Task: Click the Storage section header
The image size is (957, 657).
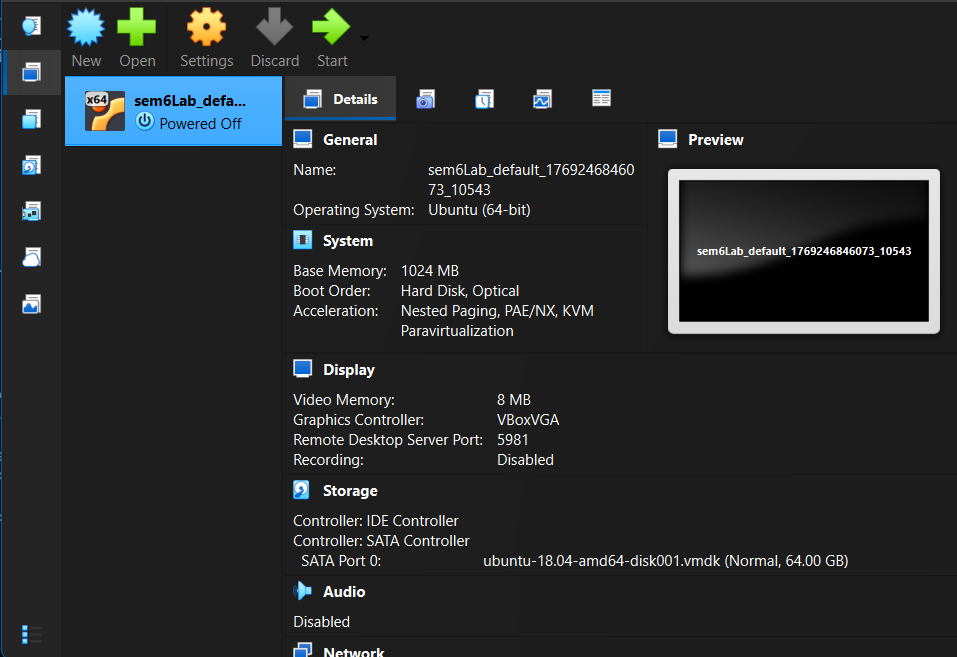Action: [x=349, y=491]
